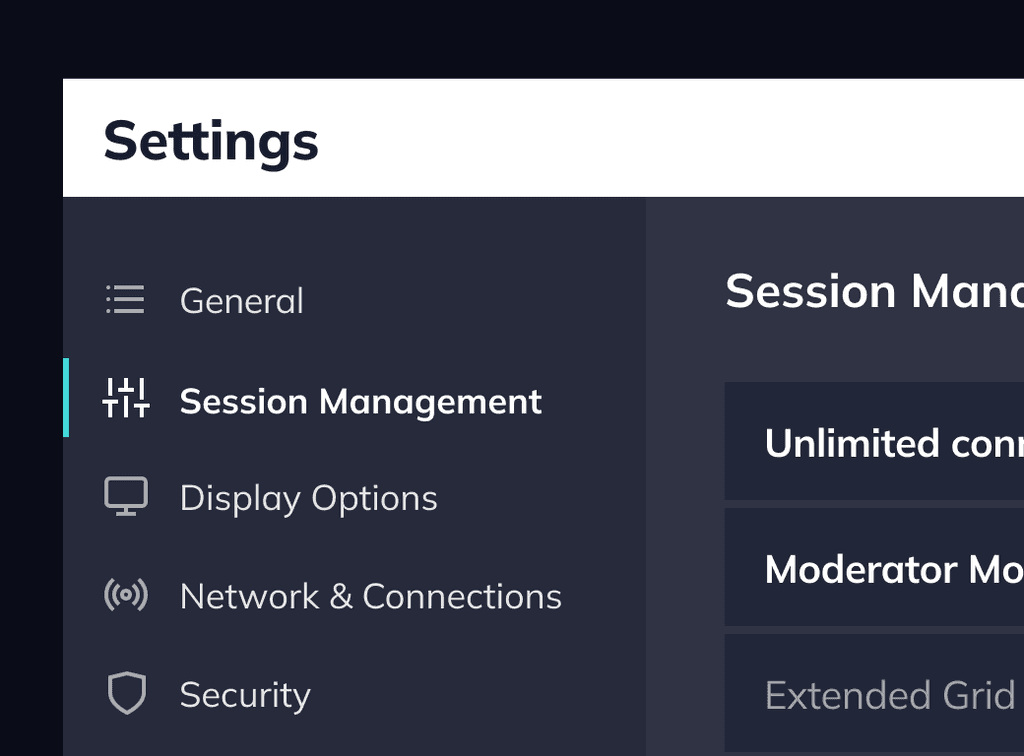
Task: Select the Session Management sliders icon
Action: pyautogui.click(x=124, y=399)
